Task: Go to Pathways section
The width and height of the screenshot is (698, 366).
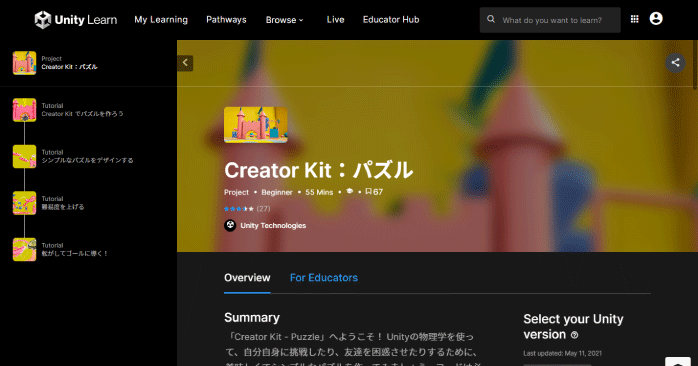Action: click(226, 20)
